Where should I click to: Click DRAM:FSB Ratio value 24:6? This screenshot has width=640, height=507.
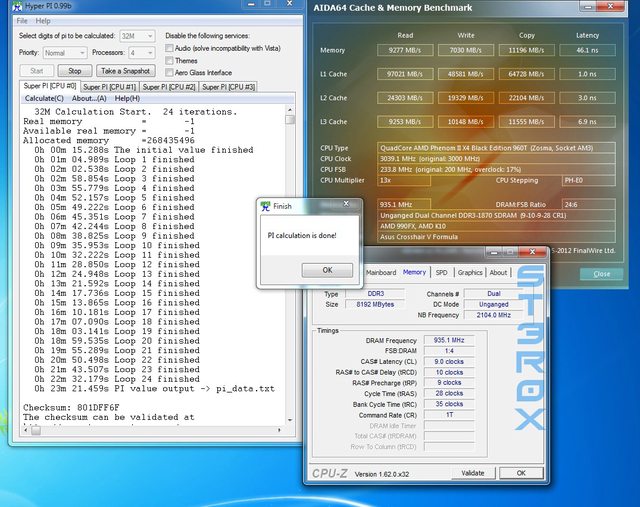[x=589, y=205]
